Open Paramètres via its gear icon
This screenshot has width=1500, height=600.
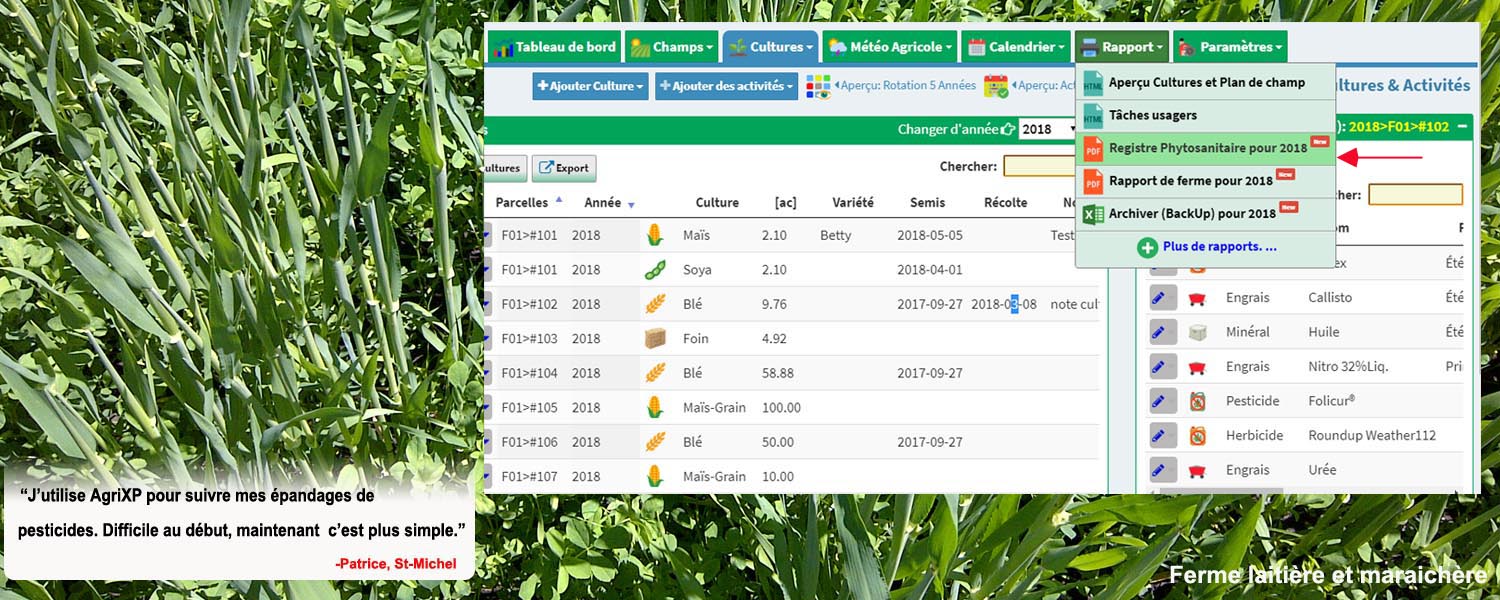point(1184,46)
